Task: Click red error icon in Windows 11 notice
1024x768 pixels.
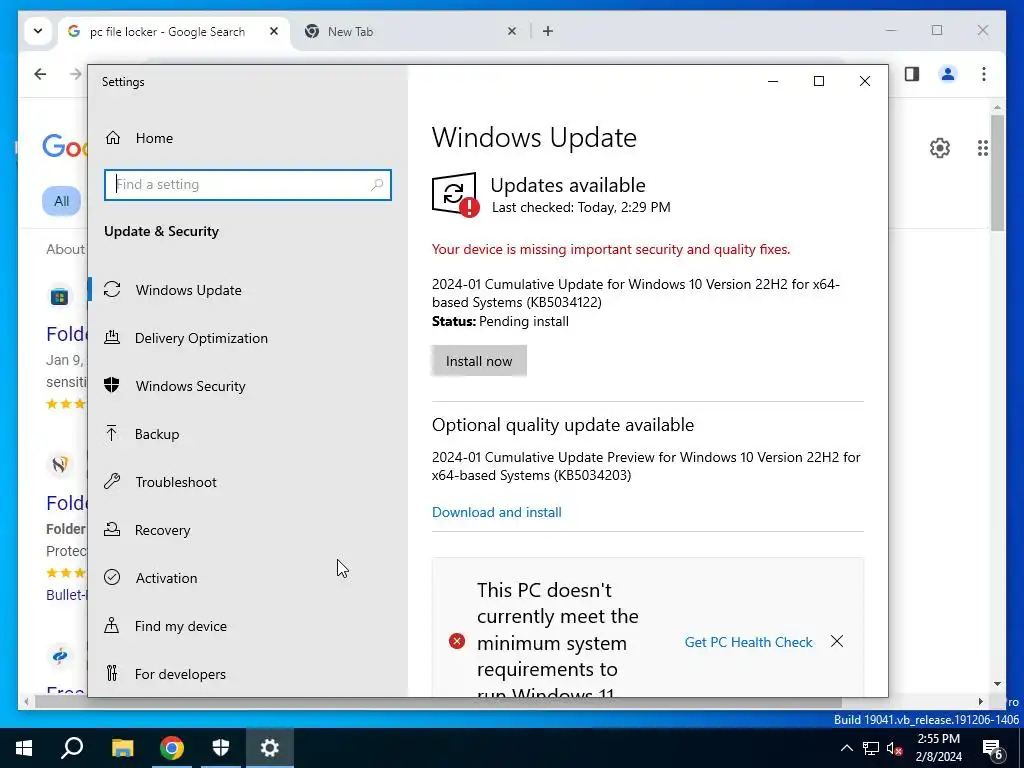Action: point(457,641)
